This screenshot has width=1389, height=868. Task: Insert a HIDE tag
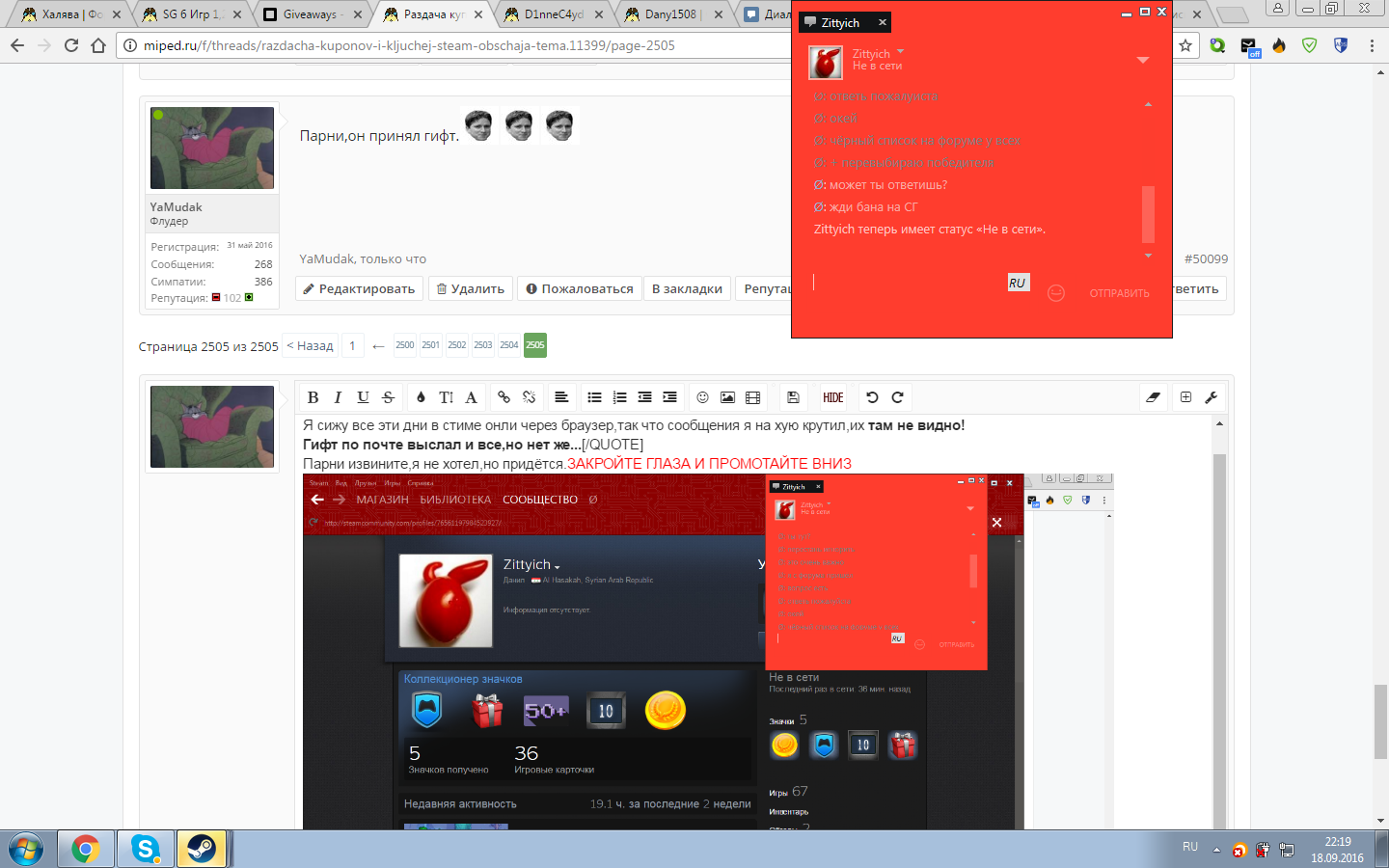point(833,397)
